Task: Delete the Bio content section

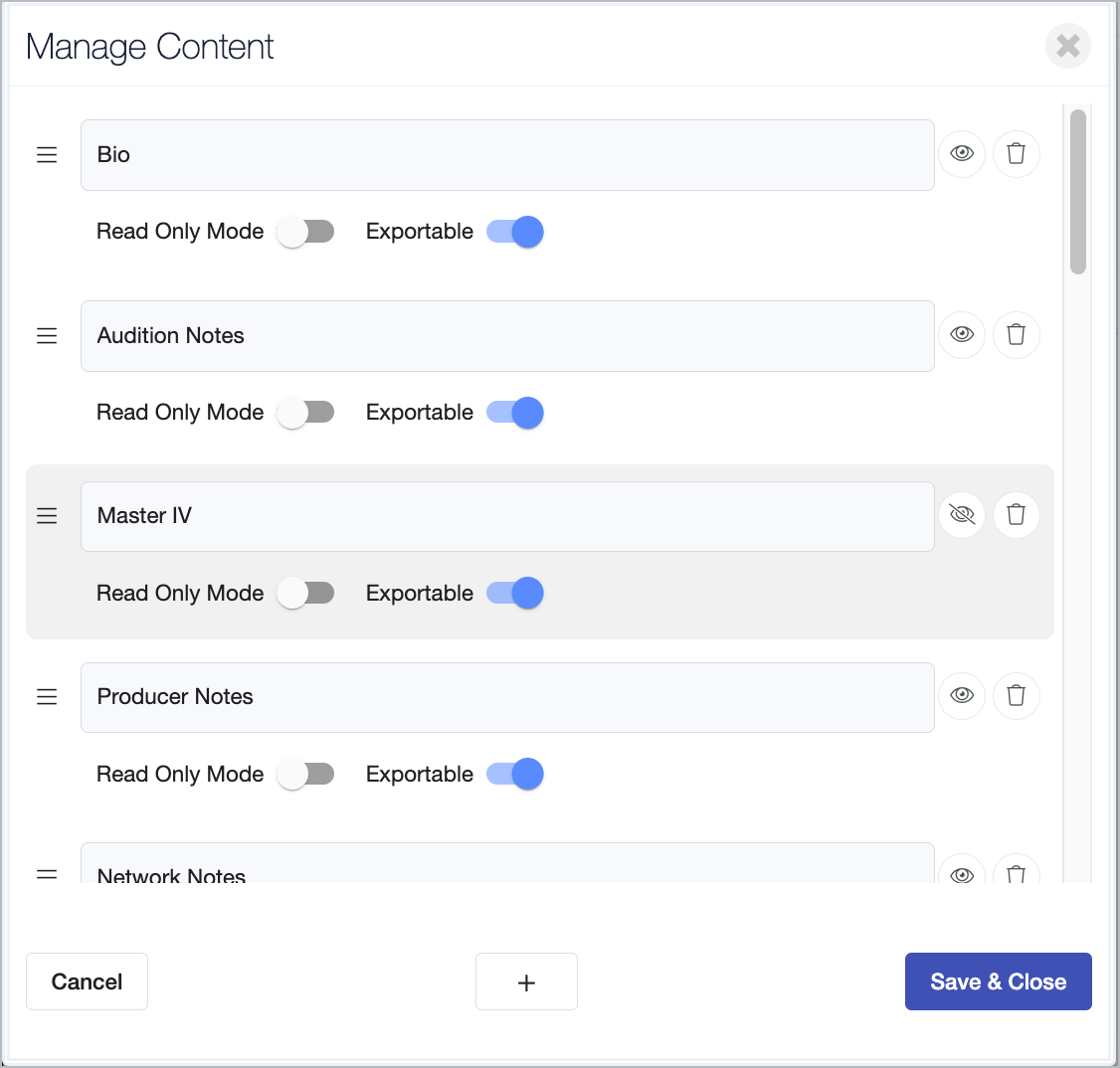Action: [1016, 154]
